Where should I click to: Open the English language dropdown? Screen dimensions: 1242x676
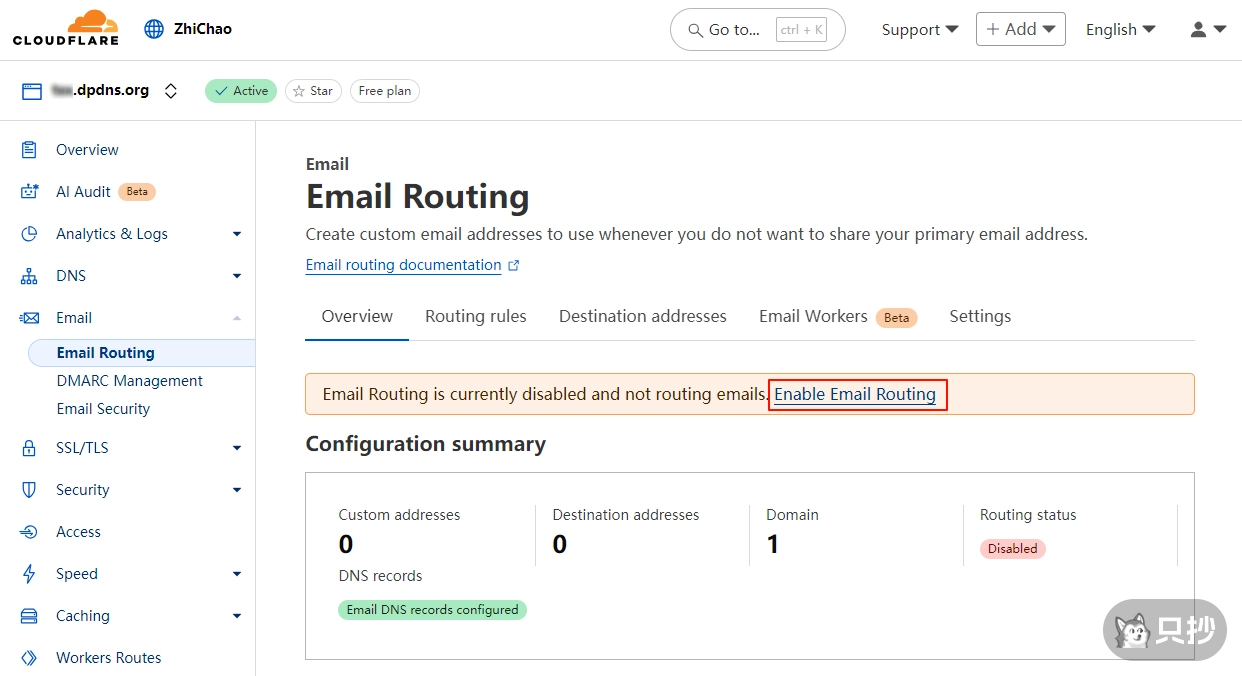pyautogui.click(x=1120, y=30)
